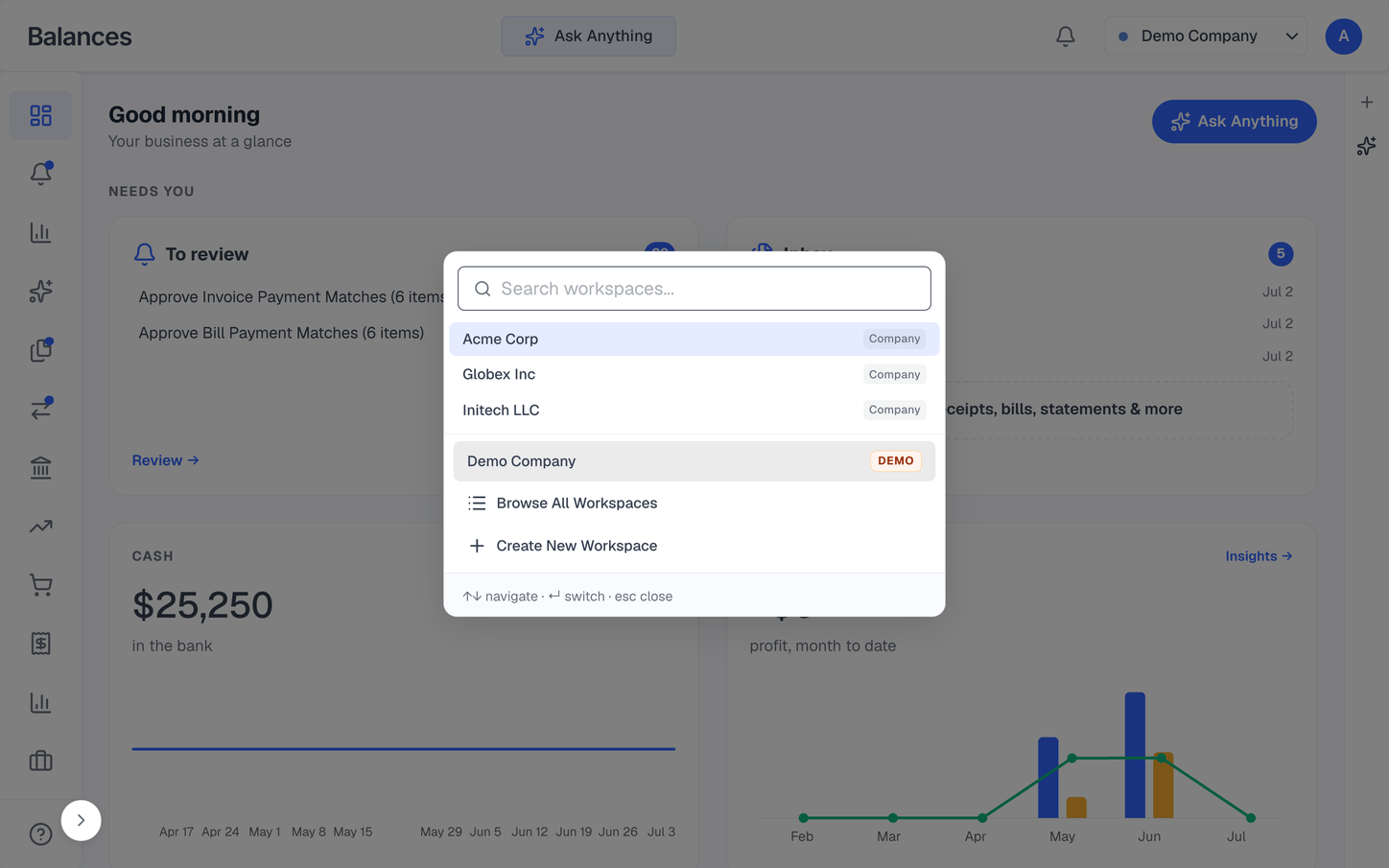Choose Browse All Workspaces
Image resolution: width=1389 pixels, height=868 pixels.
coord(694,504)
